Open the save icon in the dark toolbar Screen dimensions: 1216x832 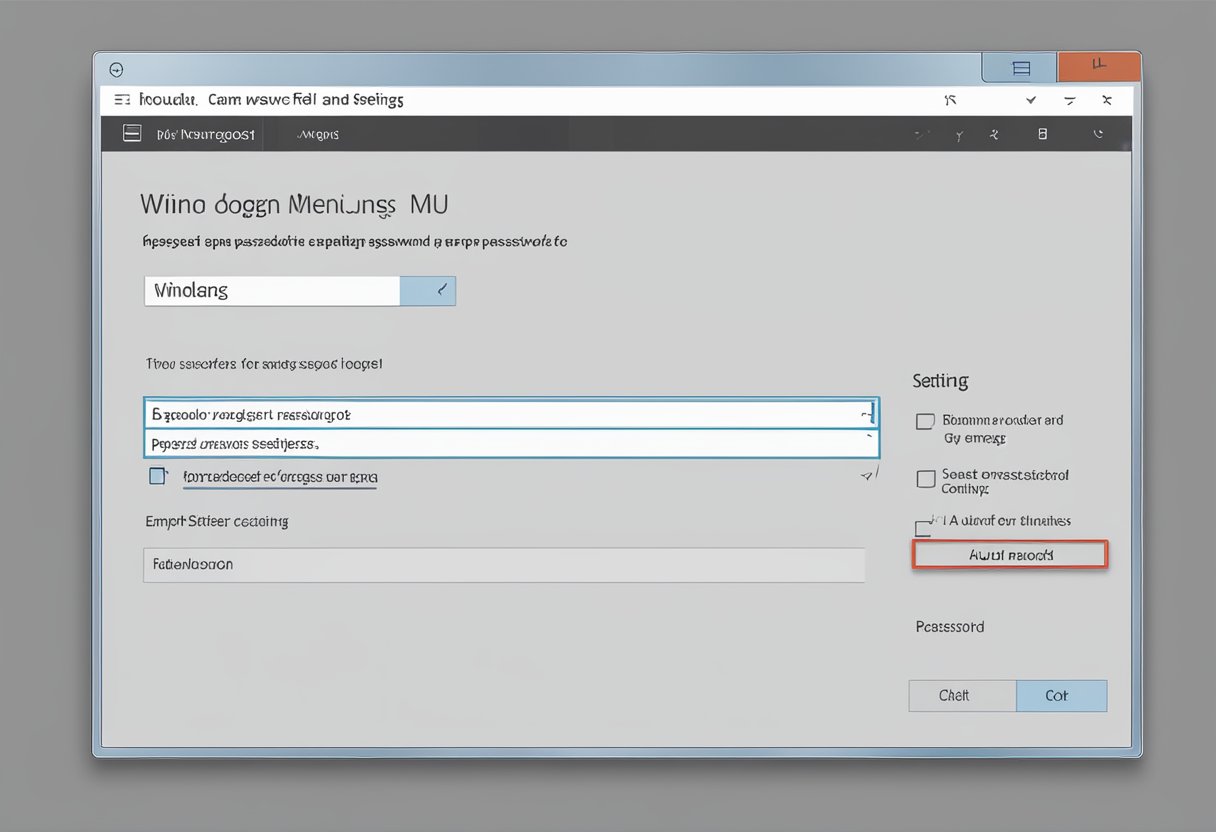tap(1043, 133)
